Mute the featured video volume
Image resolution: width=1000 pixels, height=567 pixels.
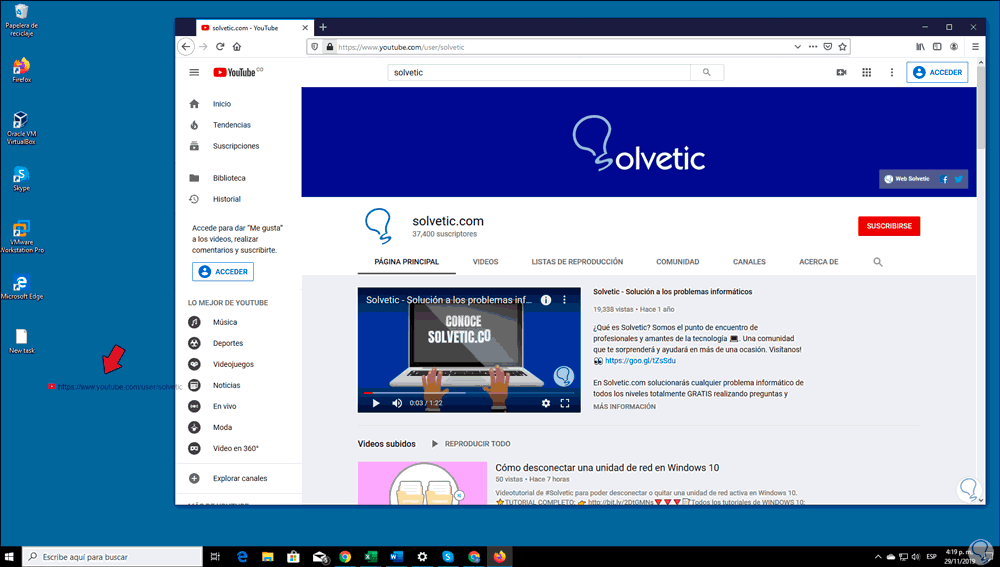click(x=397, y=403)
